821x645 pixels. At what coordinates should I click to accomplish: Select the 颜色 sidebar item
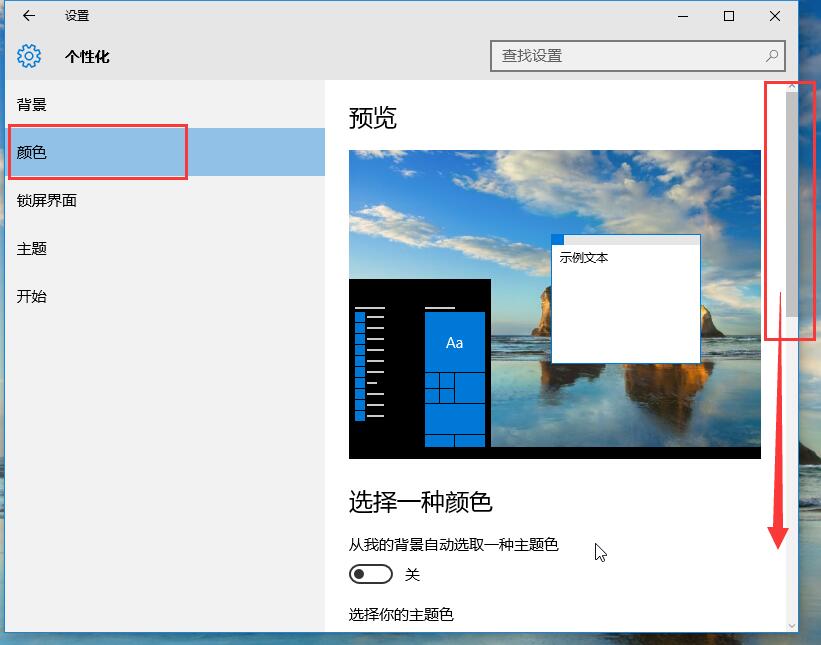tap(165, 152)
